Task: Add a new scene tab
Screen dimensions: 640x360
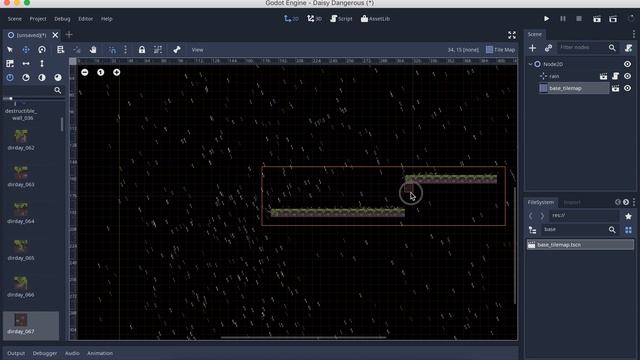Action: pyautogui.click(x=69, y=35)
